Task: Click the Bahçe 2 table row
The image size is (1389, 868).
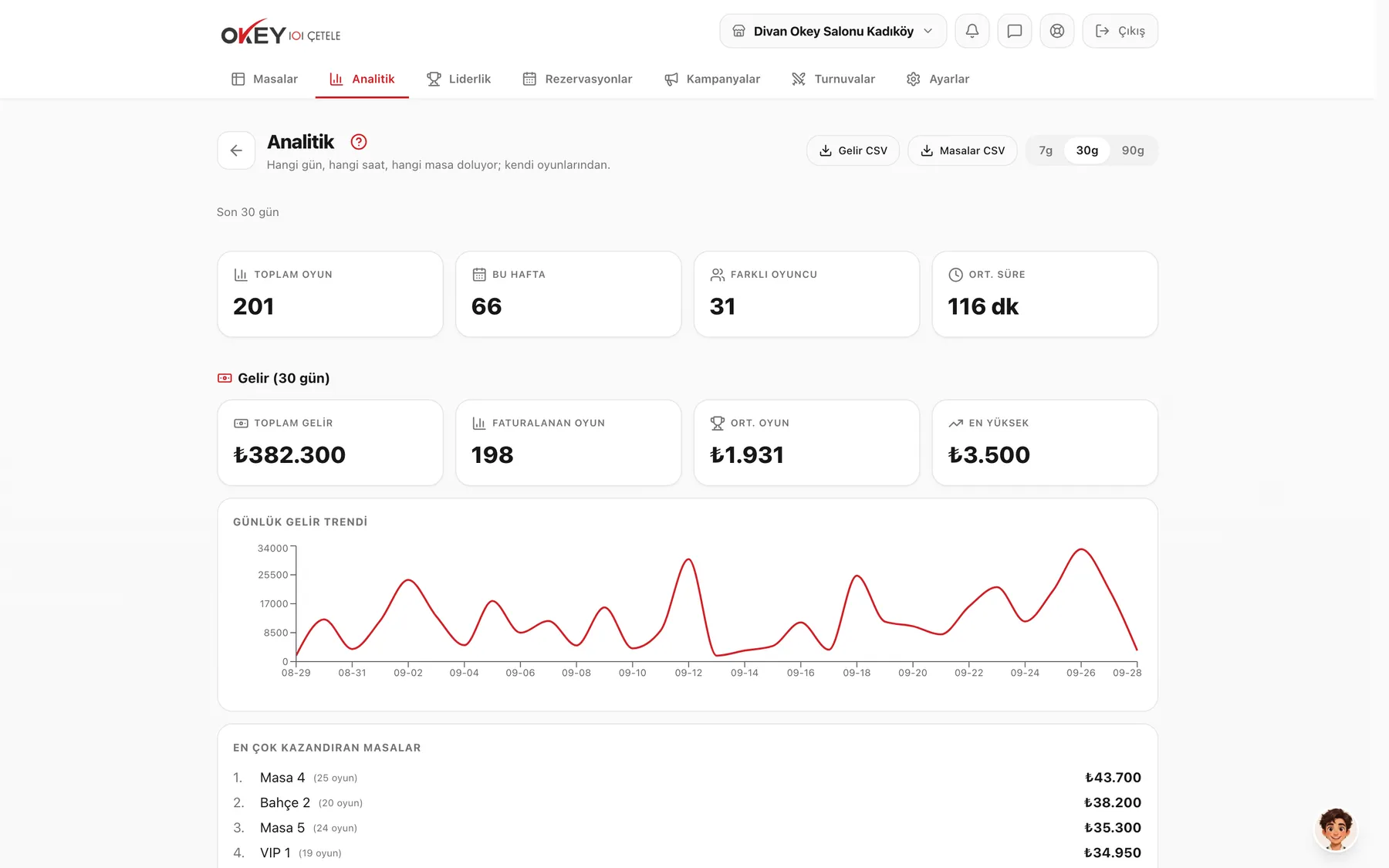Action: tap(687, 803)
